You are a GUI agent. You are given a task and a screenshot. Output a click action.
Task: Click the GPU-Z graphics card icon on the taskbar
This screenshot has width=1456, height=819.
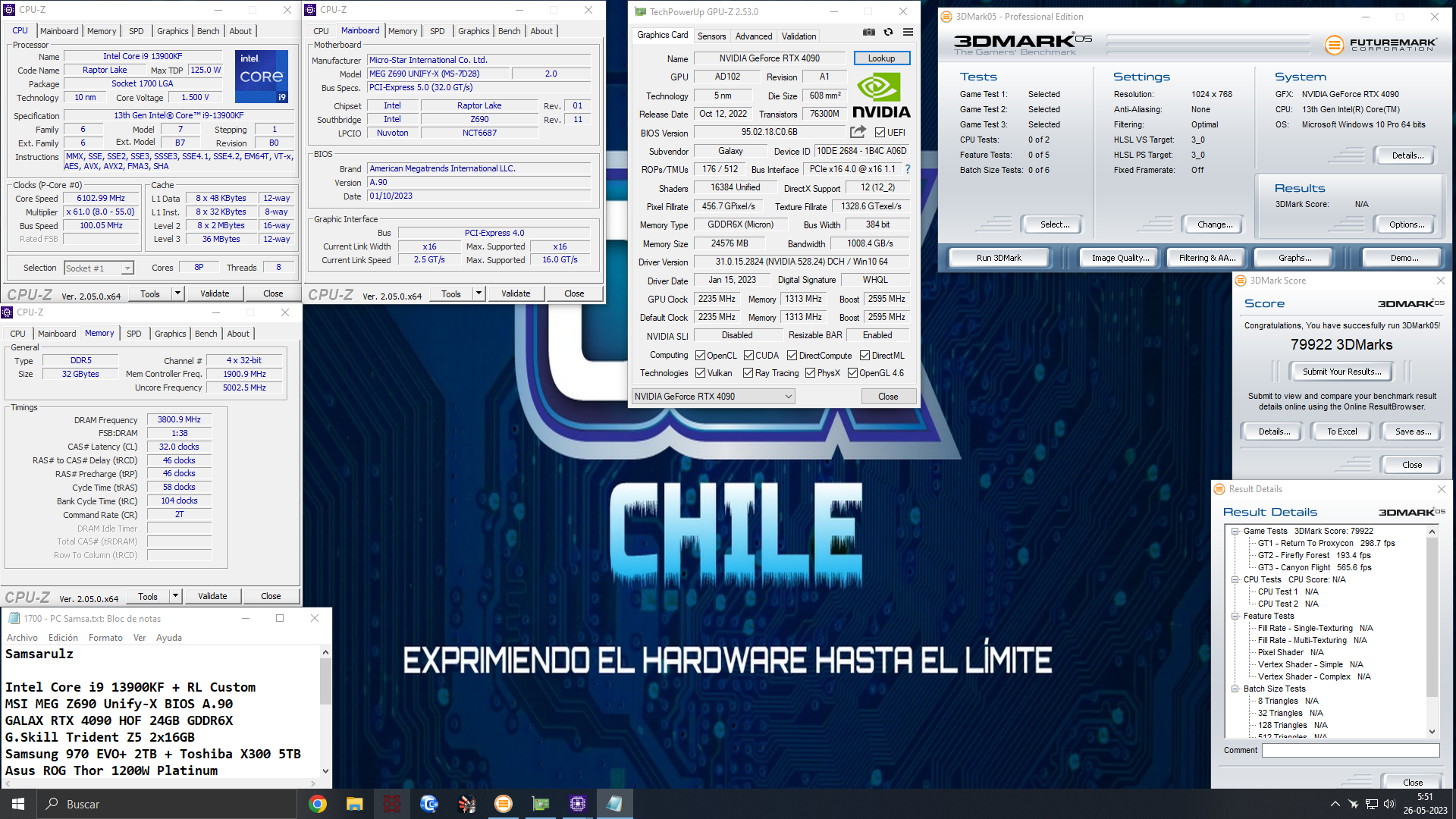tap(541, 804)
